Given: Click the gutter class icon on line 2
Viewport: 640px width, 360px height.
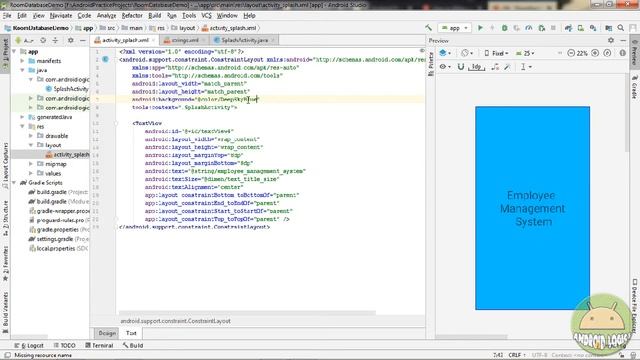Looking at the screenshot, I should click(105, 60).
